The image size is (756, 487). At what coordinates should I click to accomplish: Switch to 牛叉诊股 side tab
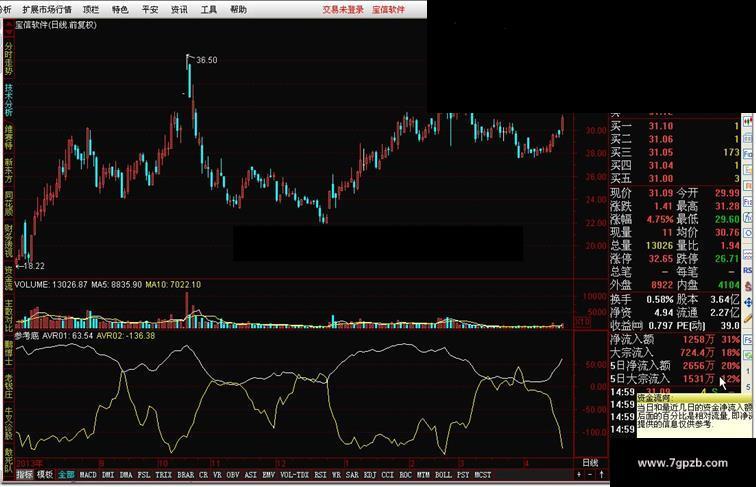coord(8,424)
